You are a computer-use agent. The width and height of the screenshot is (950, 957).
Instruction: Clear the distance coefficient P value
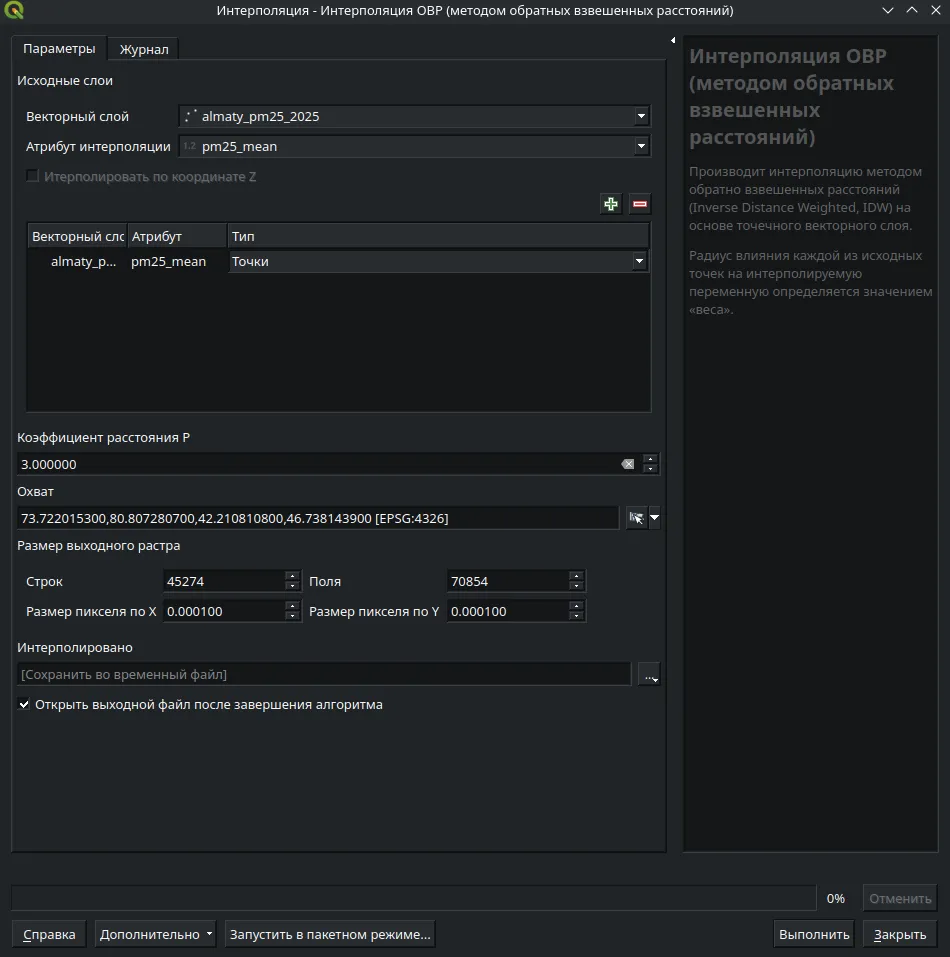point(627,464)
